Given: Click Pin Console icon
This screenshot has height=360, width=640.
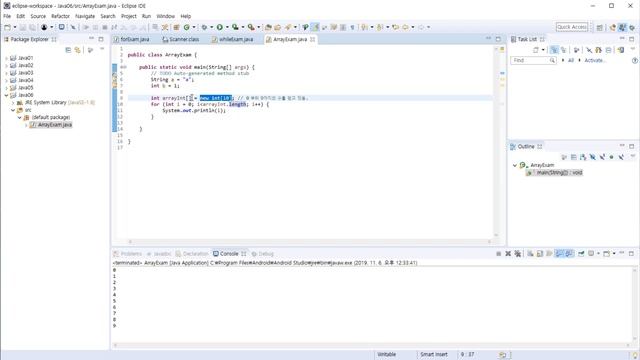Looking at the screenshot, I should point(581,254).
